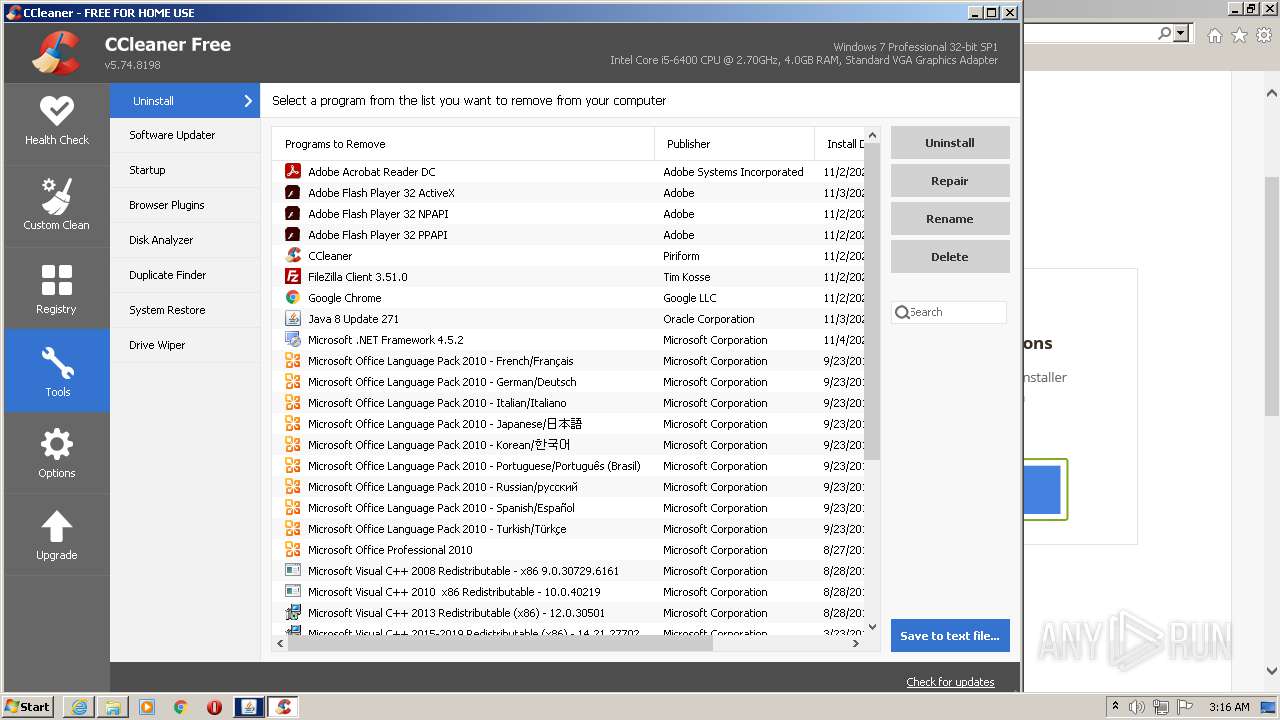Open the System Restore tab

click(185, 310)
